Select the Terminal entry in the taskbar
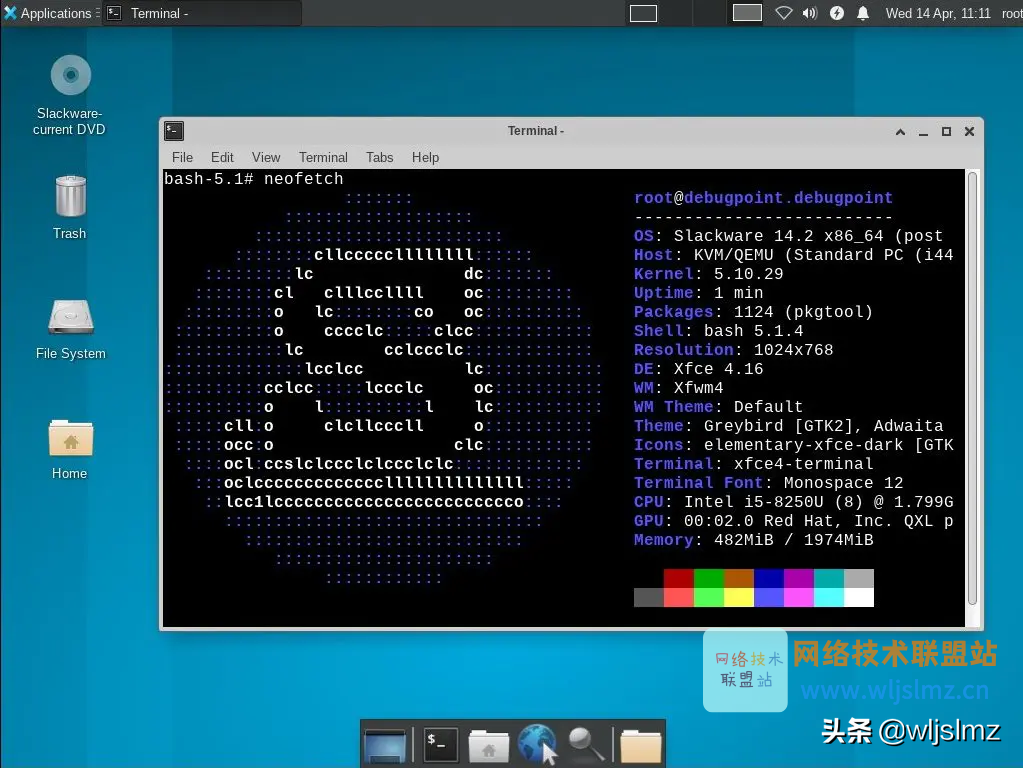Image resolution: width=1023 pixels, height=768 pixels. click(x=200, y=13)
